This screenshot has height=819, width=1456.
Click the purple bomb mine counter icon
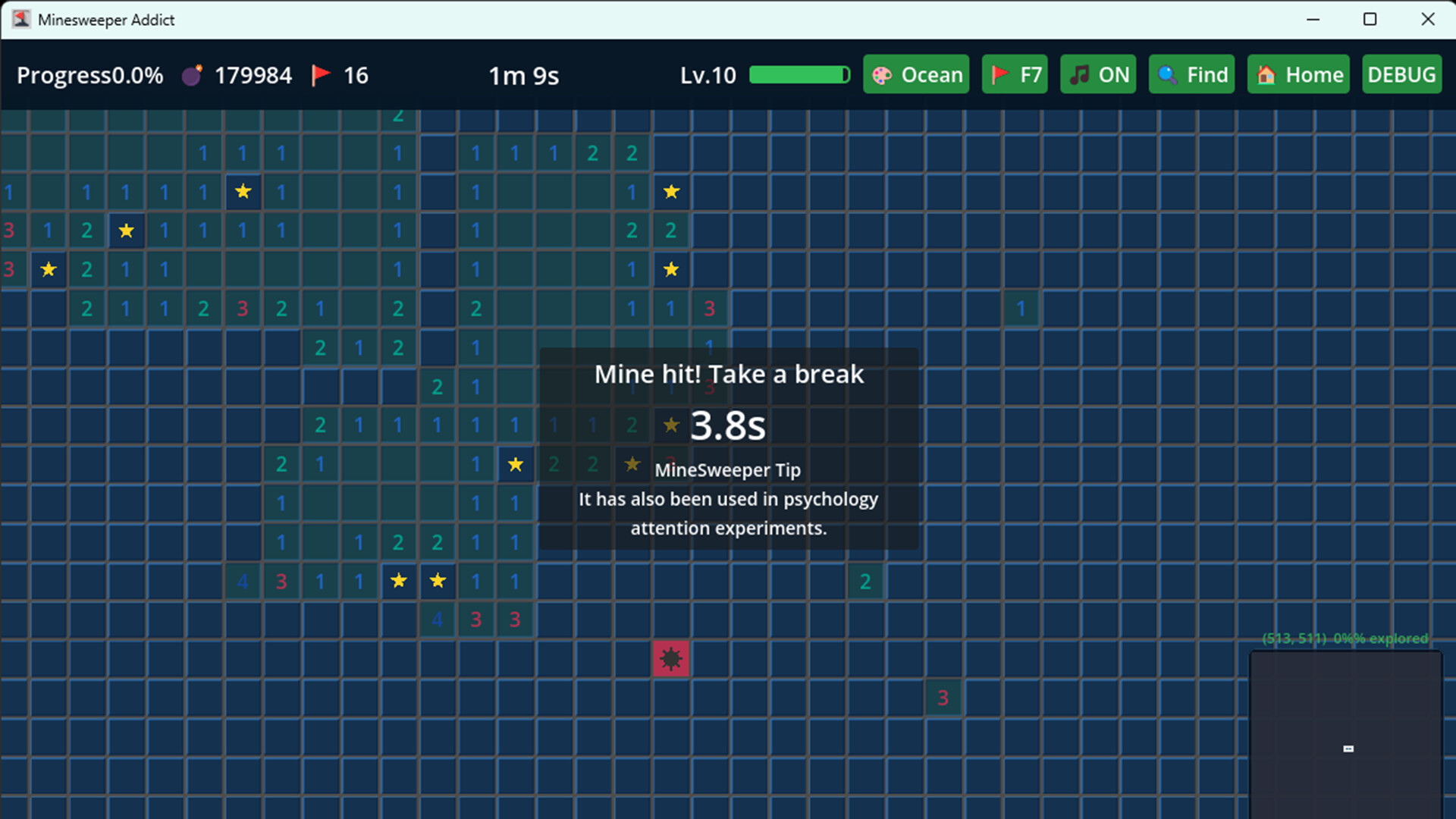[192, 75]
